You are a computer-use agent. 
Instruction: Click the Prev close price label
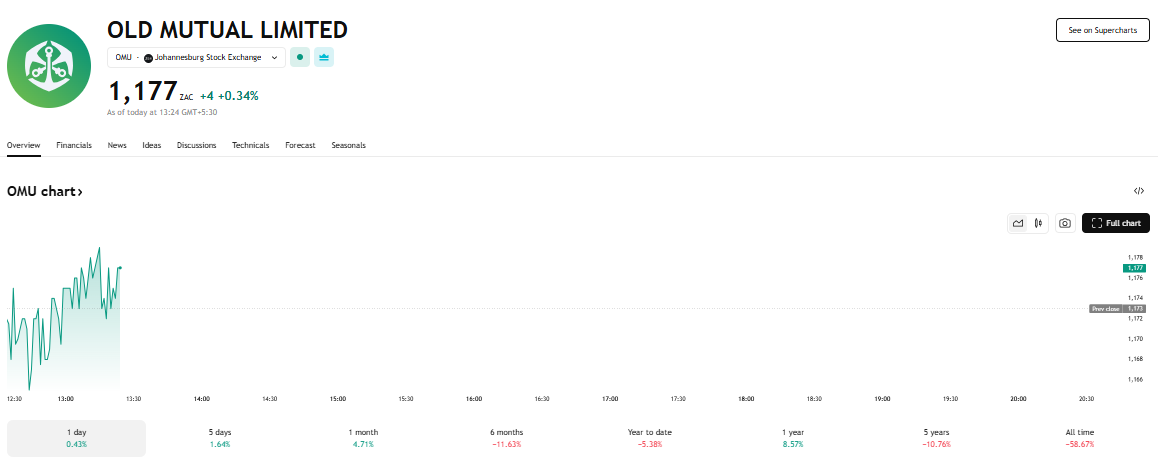1105,308
